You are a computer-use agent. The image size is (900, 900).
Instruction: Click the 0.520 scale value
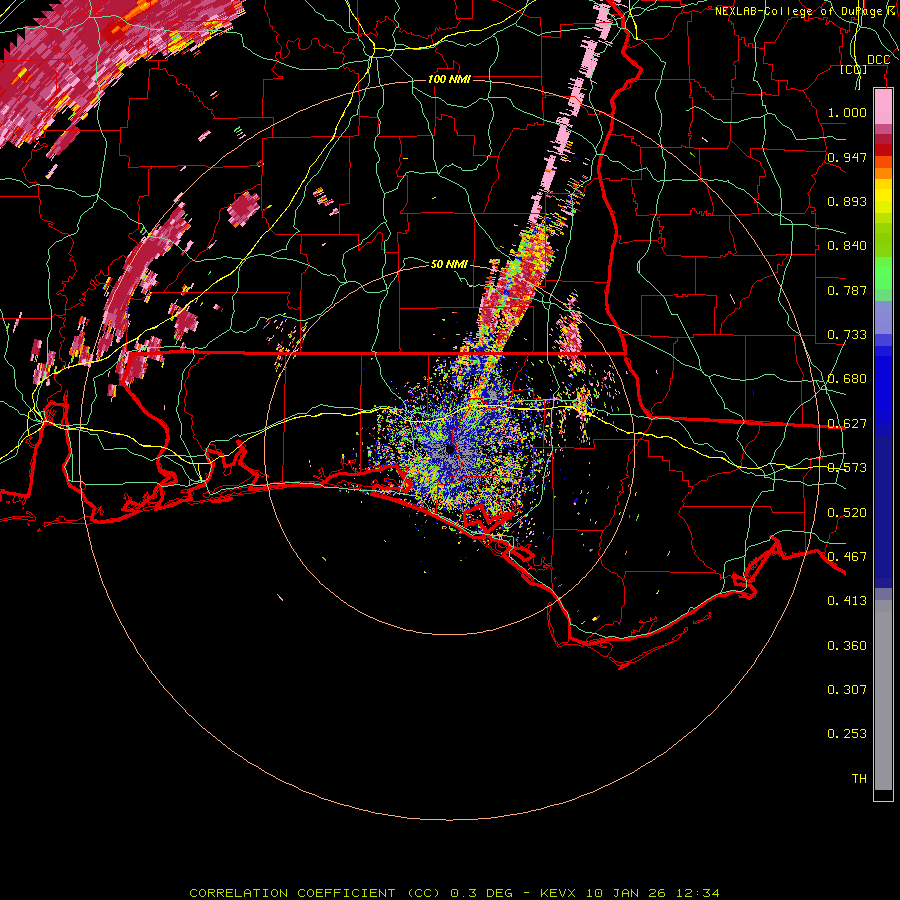click(847, 513)
